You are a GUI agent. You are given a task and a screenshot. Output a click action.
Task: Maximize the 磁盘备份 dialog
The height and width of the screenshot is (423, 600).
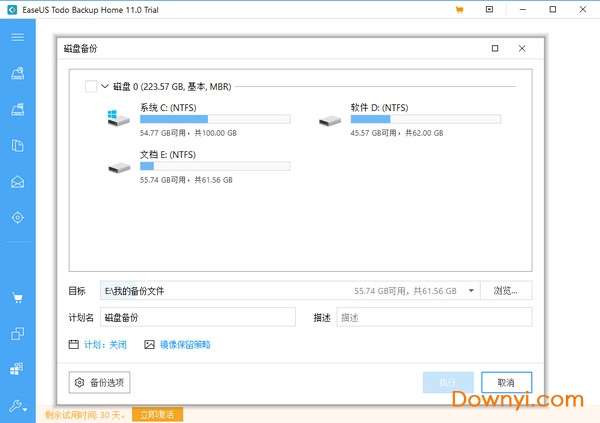(x=495, y=48)
